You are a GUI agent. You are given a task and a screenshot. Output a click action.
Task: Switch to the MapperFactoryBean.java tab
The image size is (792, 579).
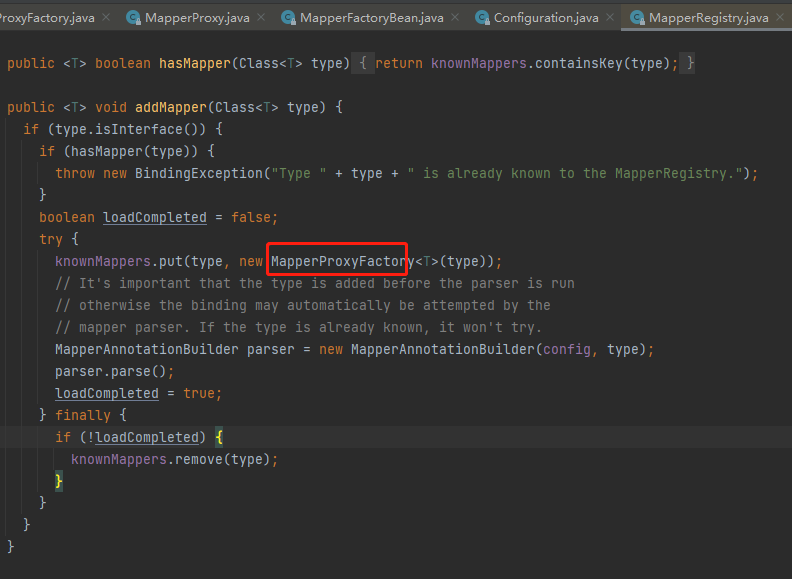[371, 18]
